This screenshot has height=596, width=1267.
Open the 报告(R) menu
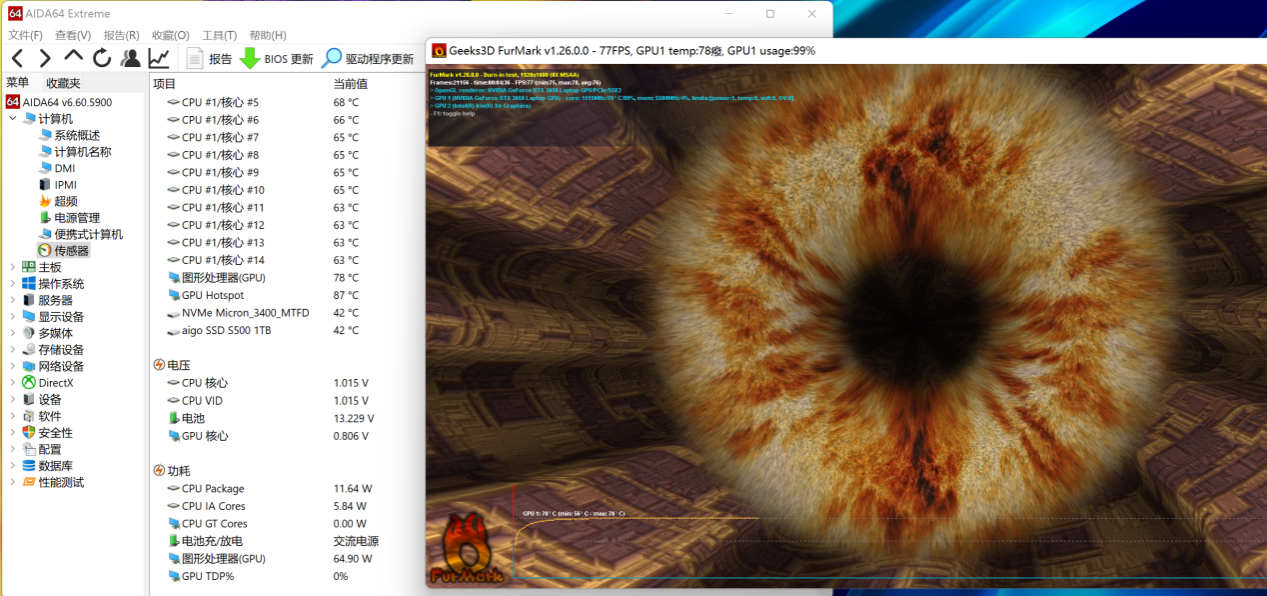click(x=122, y=35)
